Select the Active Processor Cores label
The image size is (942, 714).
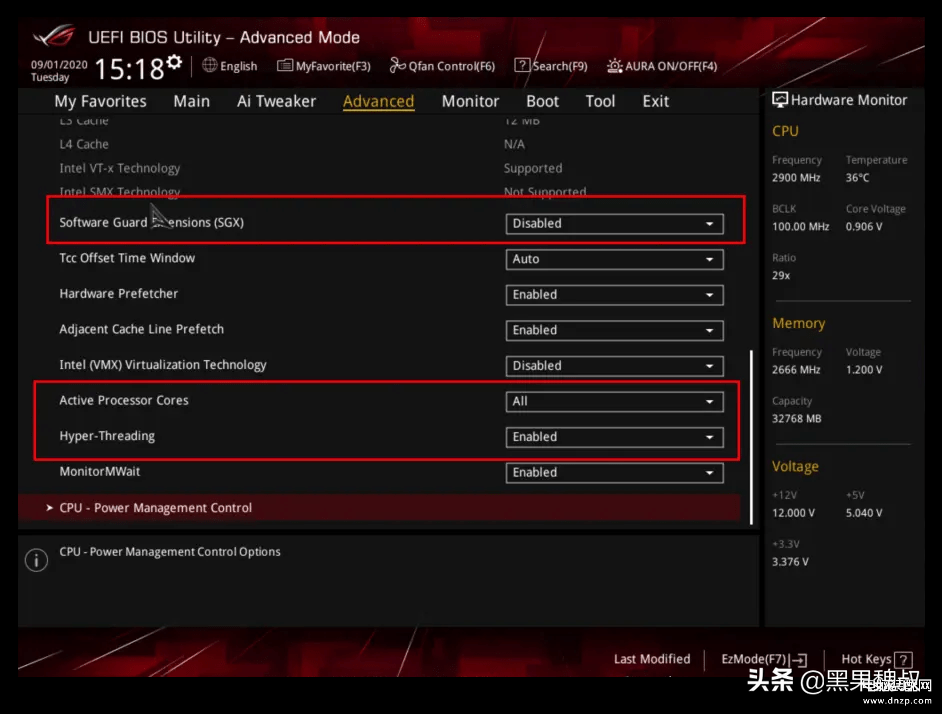point(124,400)
